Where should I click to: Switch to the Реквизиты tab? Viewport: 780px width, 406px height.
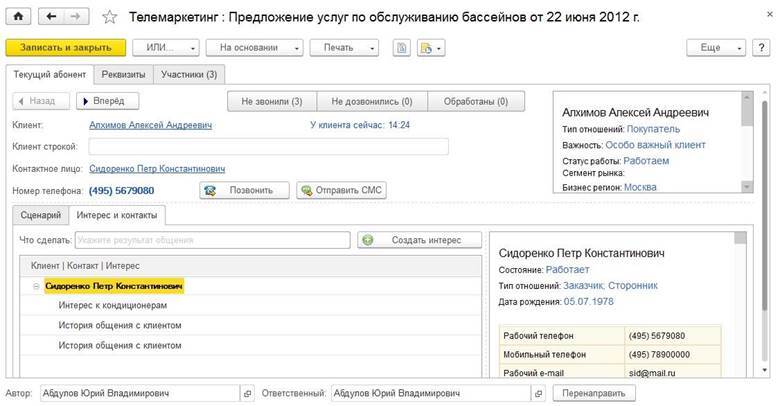click(x=123, y=75)
